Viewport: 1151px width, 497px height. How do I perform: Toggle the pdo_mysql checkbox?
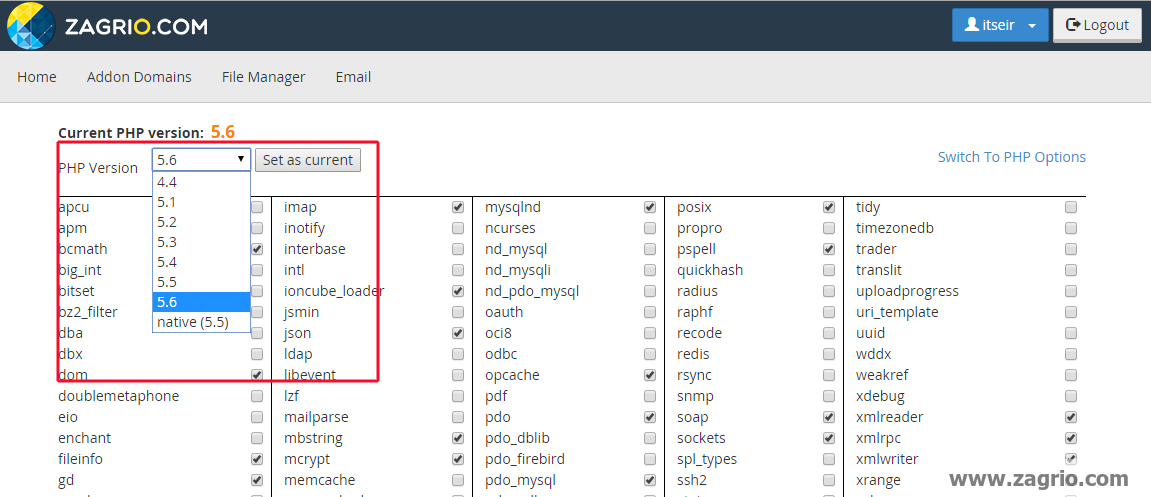tap(650, 480)
